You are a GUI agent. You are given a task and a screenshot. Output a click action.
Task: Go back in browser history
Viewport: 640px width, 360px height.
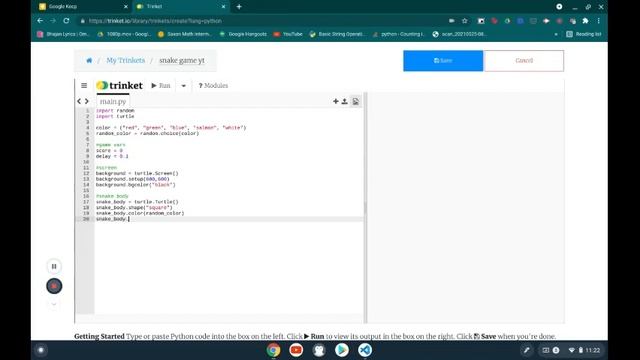coord(40,20)
